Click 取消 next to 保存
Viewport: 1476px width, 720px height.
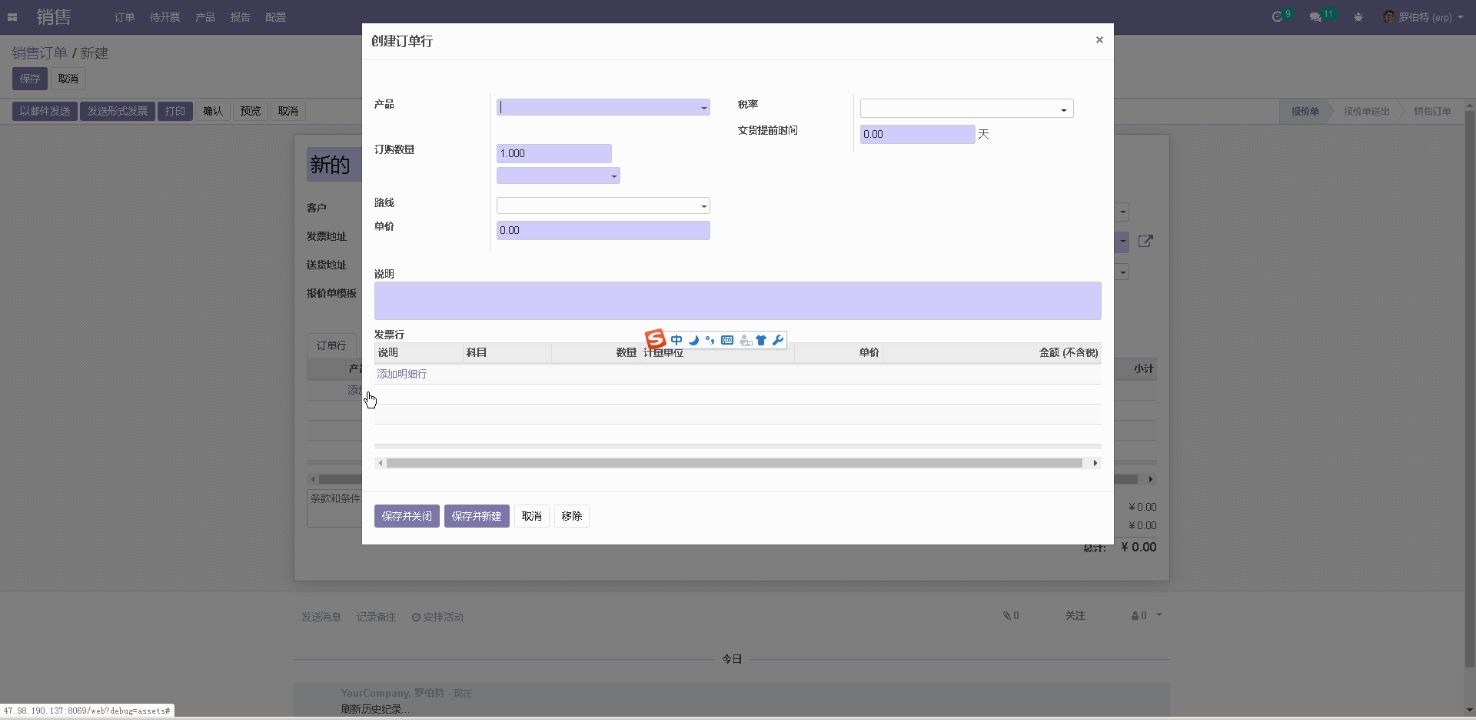click(x=68, y=78)
